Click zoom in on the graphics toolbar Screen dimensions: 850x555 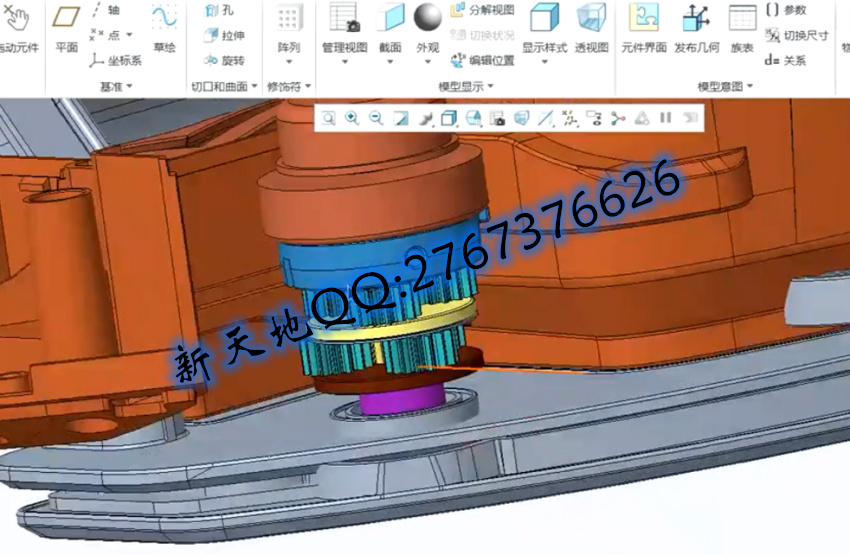pyautogui.click(x=352, y=118)
